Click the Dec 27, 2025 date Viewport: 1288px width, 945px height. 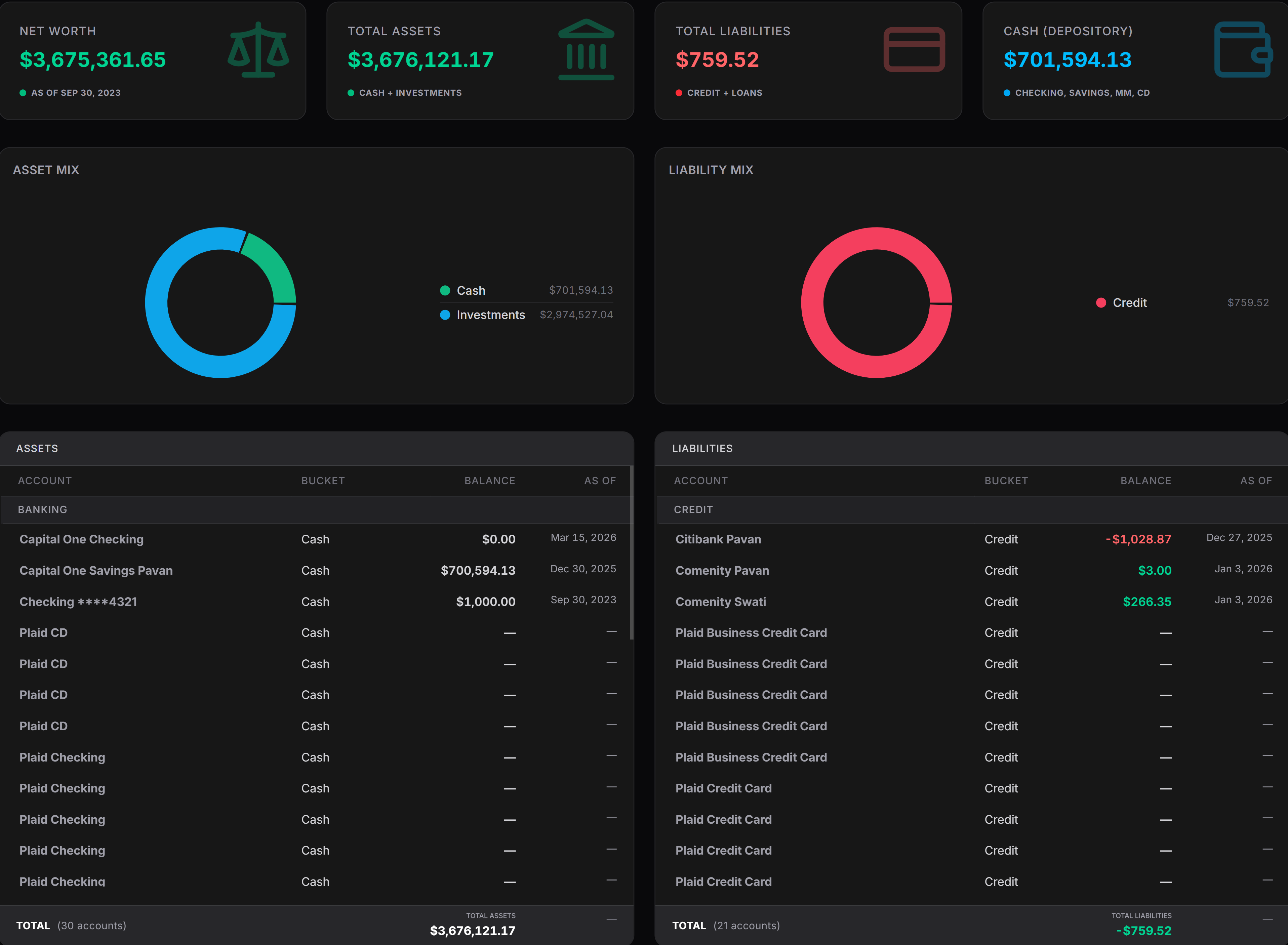pos(1239,538)
